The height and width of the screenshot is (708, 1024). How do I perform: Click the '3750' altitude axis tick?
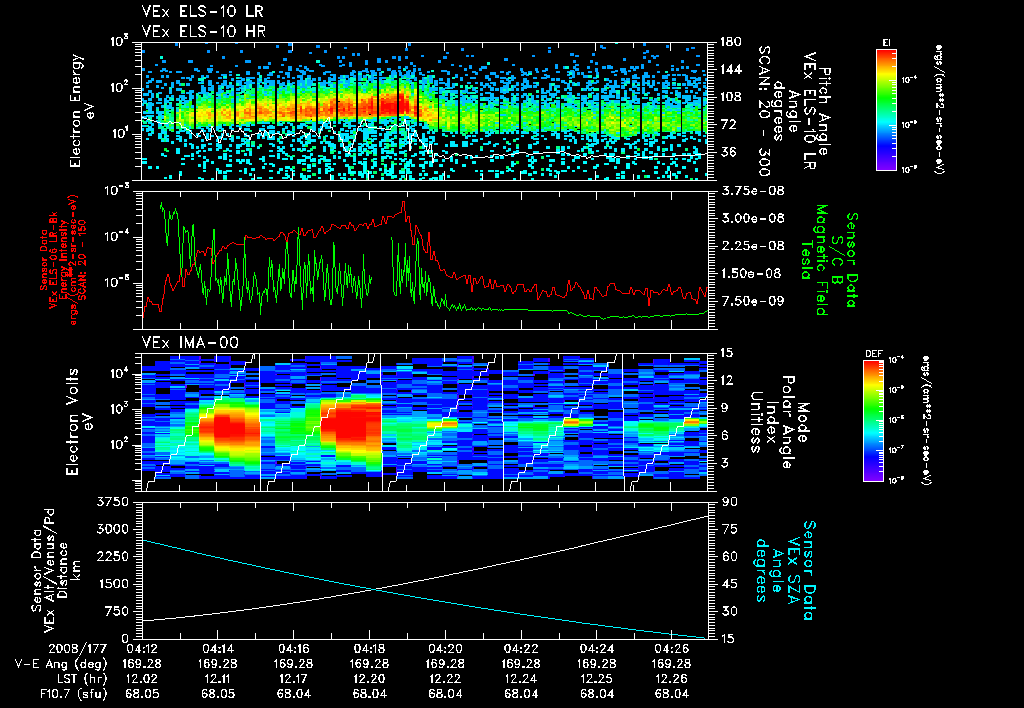coord(113,502)
